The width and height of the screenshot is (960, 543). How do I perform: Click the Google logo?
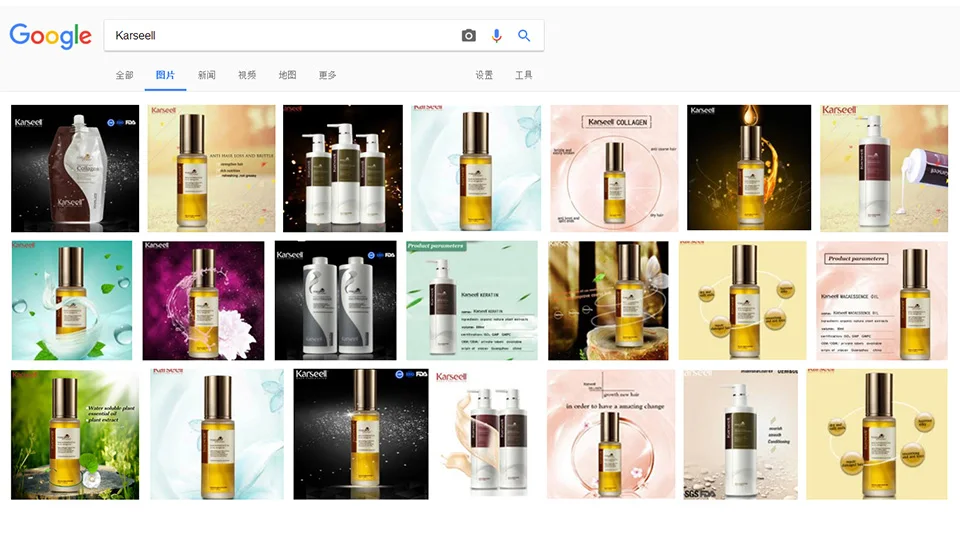click(51, 36)
